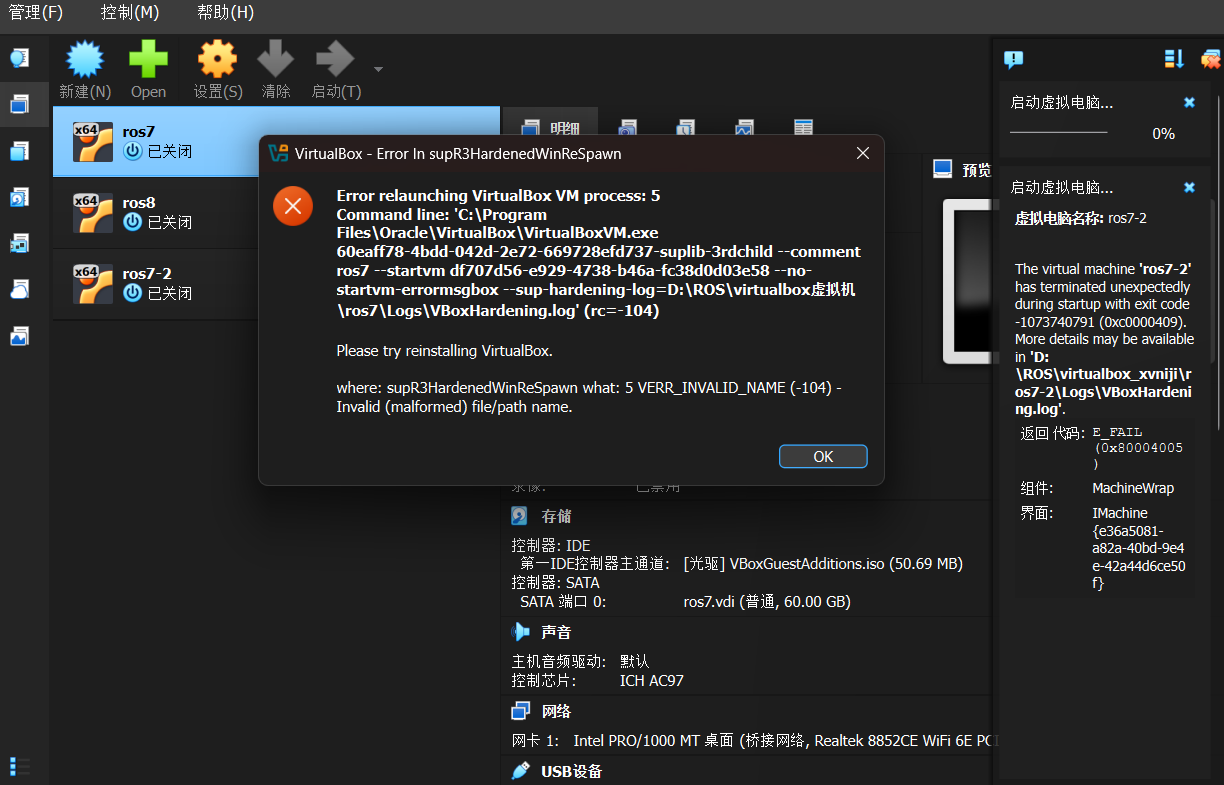
Task: Click the list toggle icon at sidebar bottom
Action: click(x=20, y=766)
